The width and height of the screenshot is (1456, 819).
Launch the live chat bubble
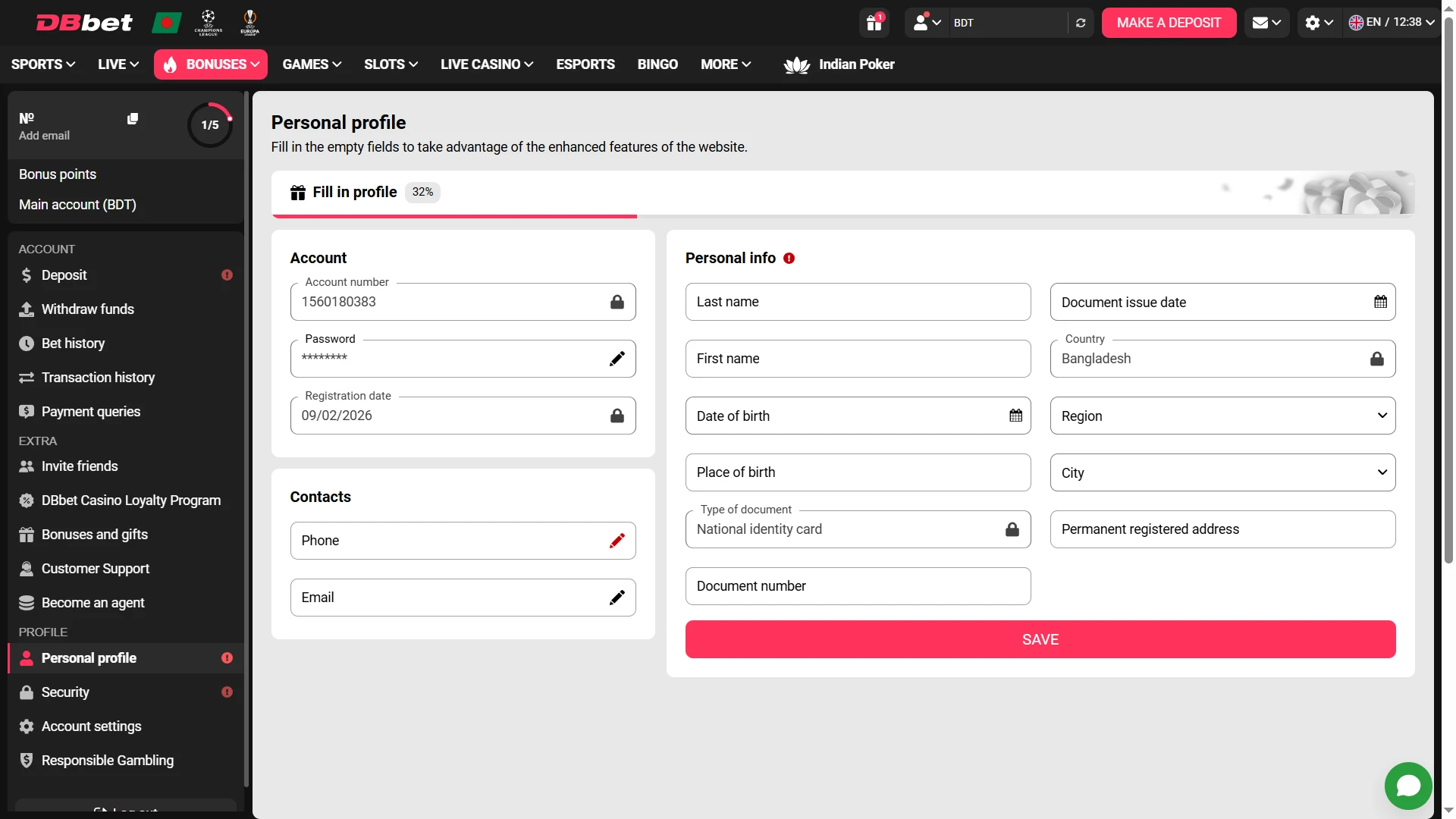point(1407,786)
